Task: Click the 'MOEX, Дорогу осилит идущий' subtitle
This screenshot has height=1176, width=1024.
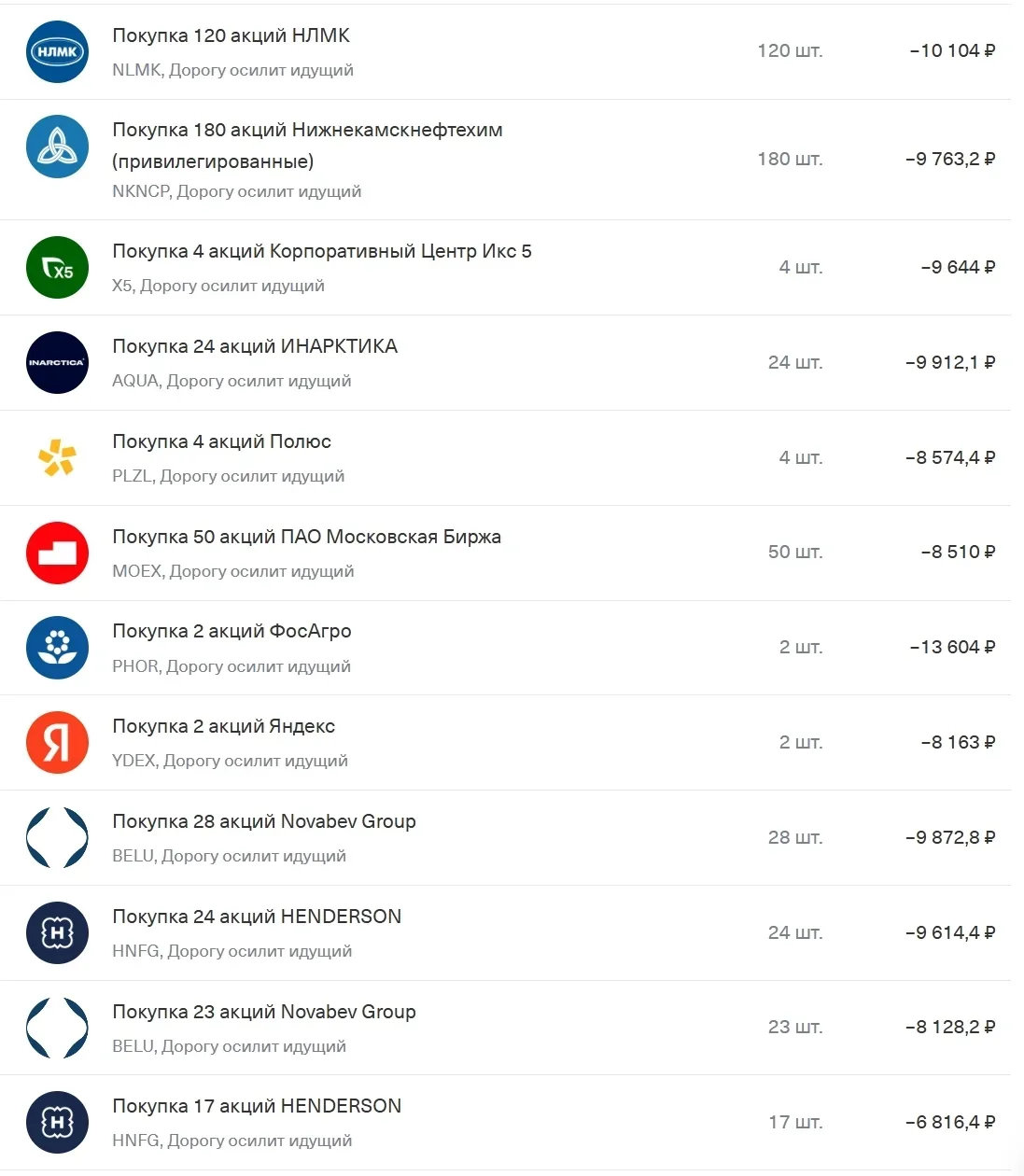Action: coord(233,571)
